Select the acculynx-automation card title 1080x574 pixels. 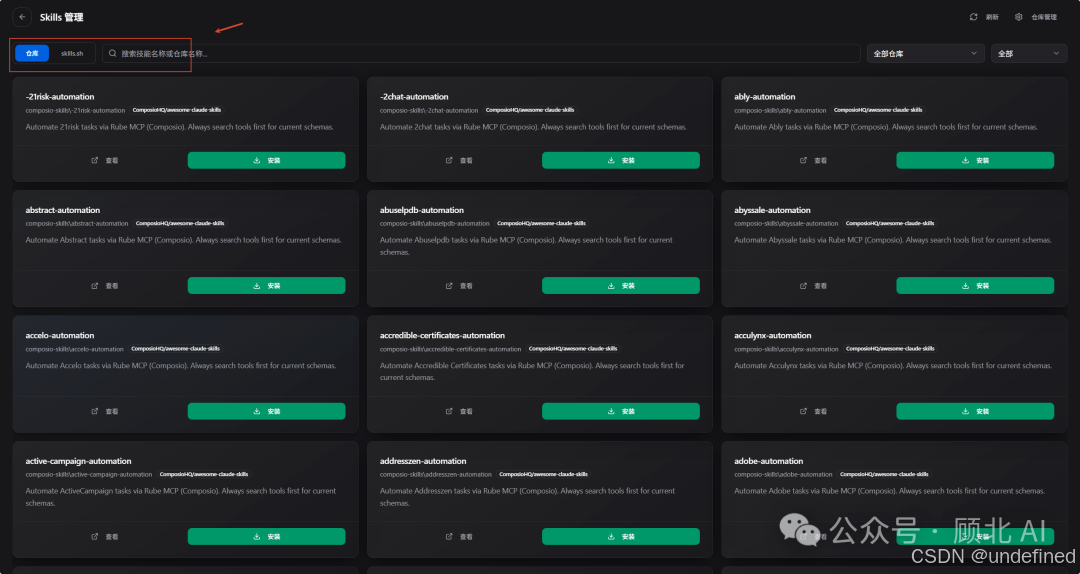click(x=773, y=336)
